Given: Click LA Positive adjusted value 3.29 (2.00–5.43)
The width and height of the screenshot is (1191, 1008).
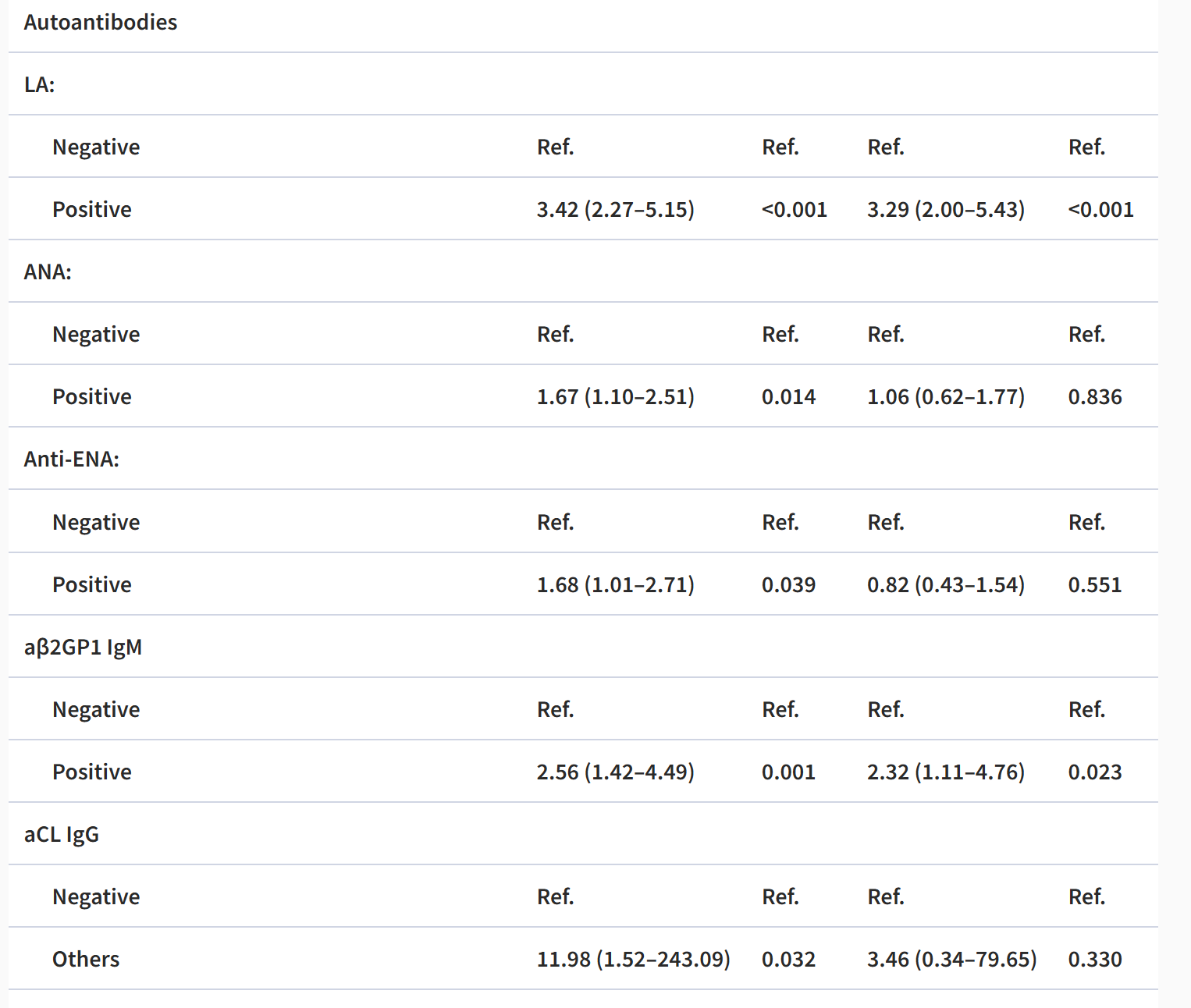Looking at the screenshot, I should coord(946,209).
